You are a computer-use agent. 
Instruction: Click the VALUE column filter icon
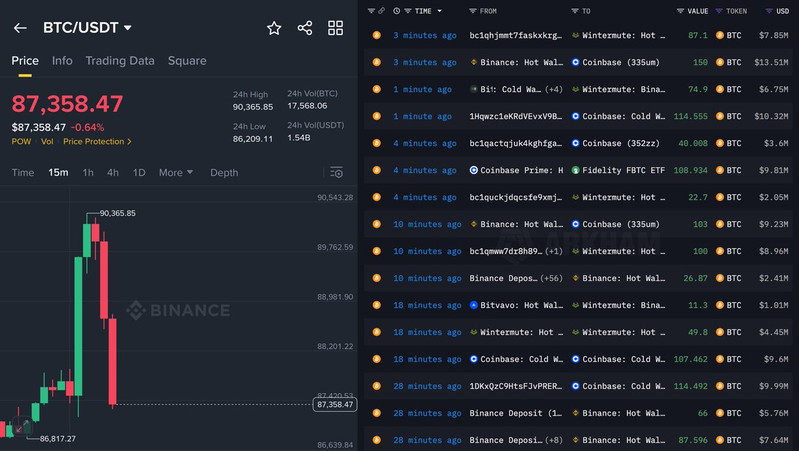(680, 11)
